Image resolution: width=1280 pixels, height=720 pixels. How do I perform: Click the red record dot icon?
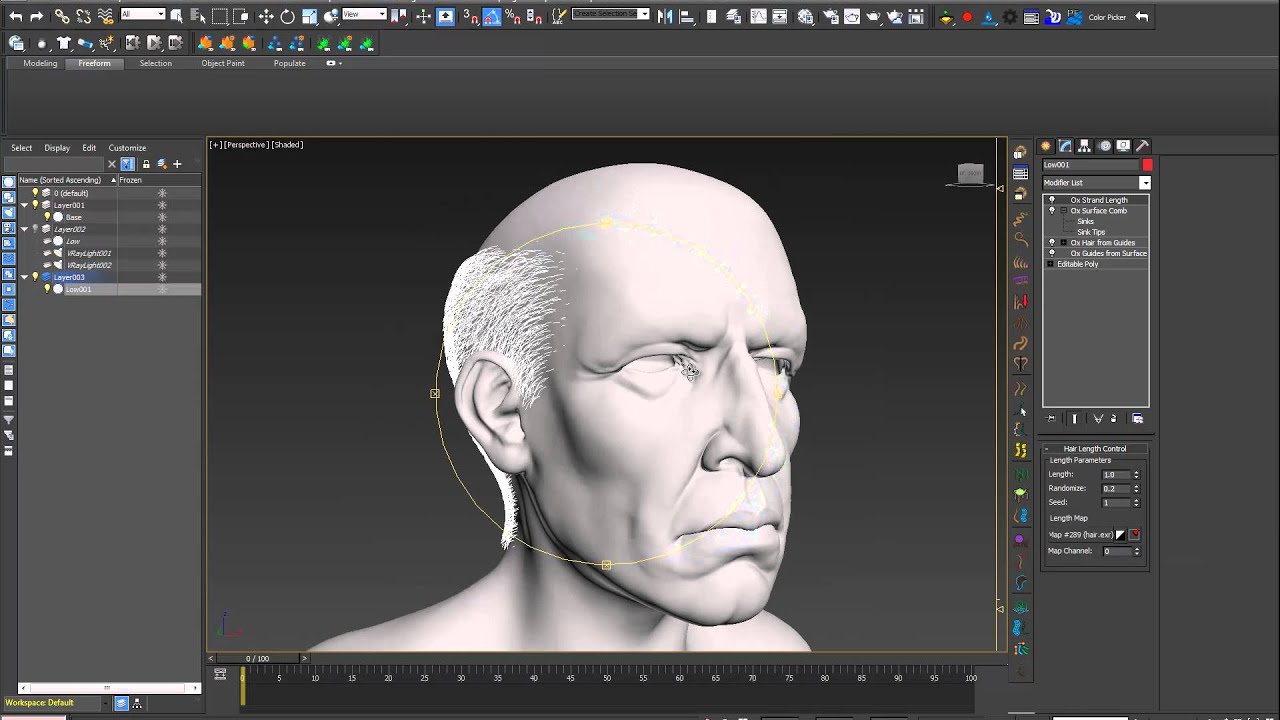967,17
